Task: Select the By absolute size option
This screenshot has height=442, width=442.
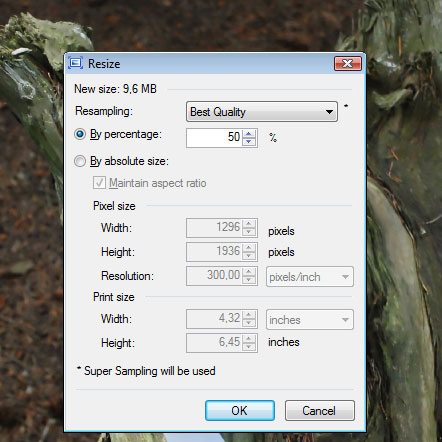Action: [80, 161]
